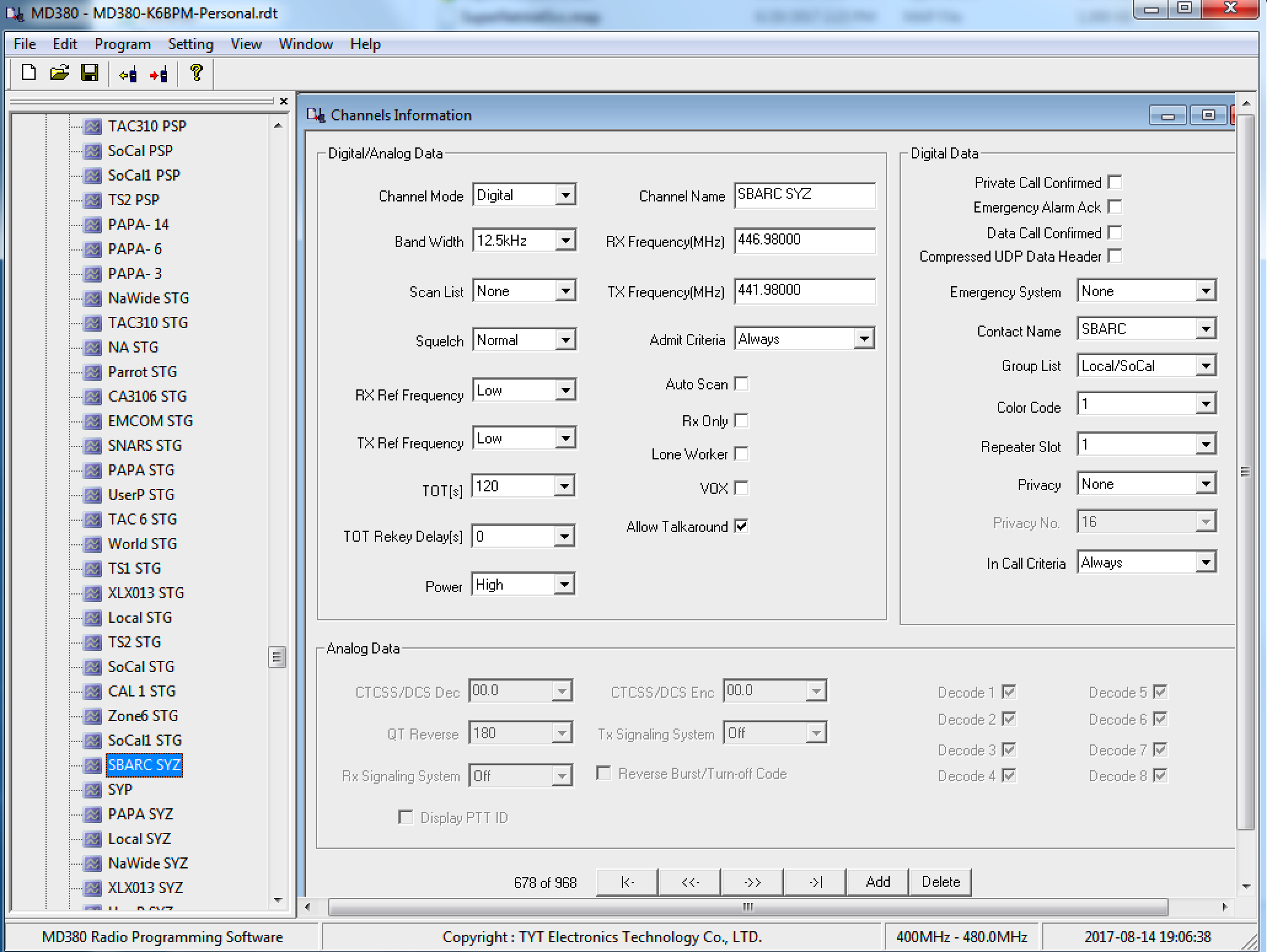The width and height of the screenshot is (1267, 952).
Task: Open the Power level dropdown
Action: click(564, 584)
